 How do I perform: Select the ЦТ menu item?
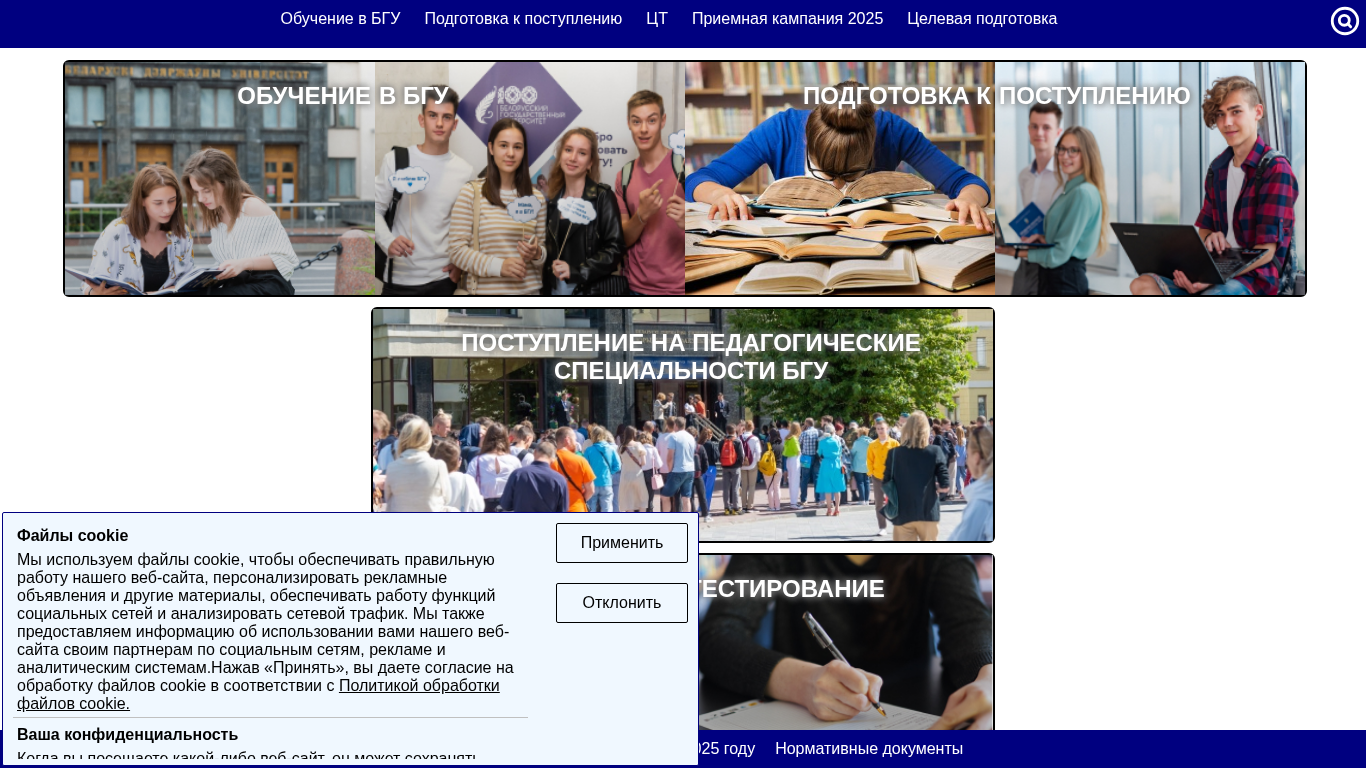(657, 19)
